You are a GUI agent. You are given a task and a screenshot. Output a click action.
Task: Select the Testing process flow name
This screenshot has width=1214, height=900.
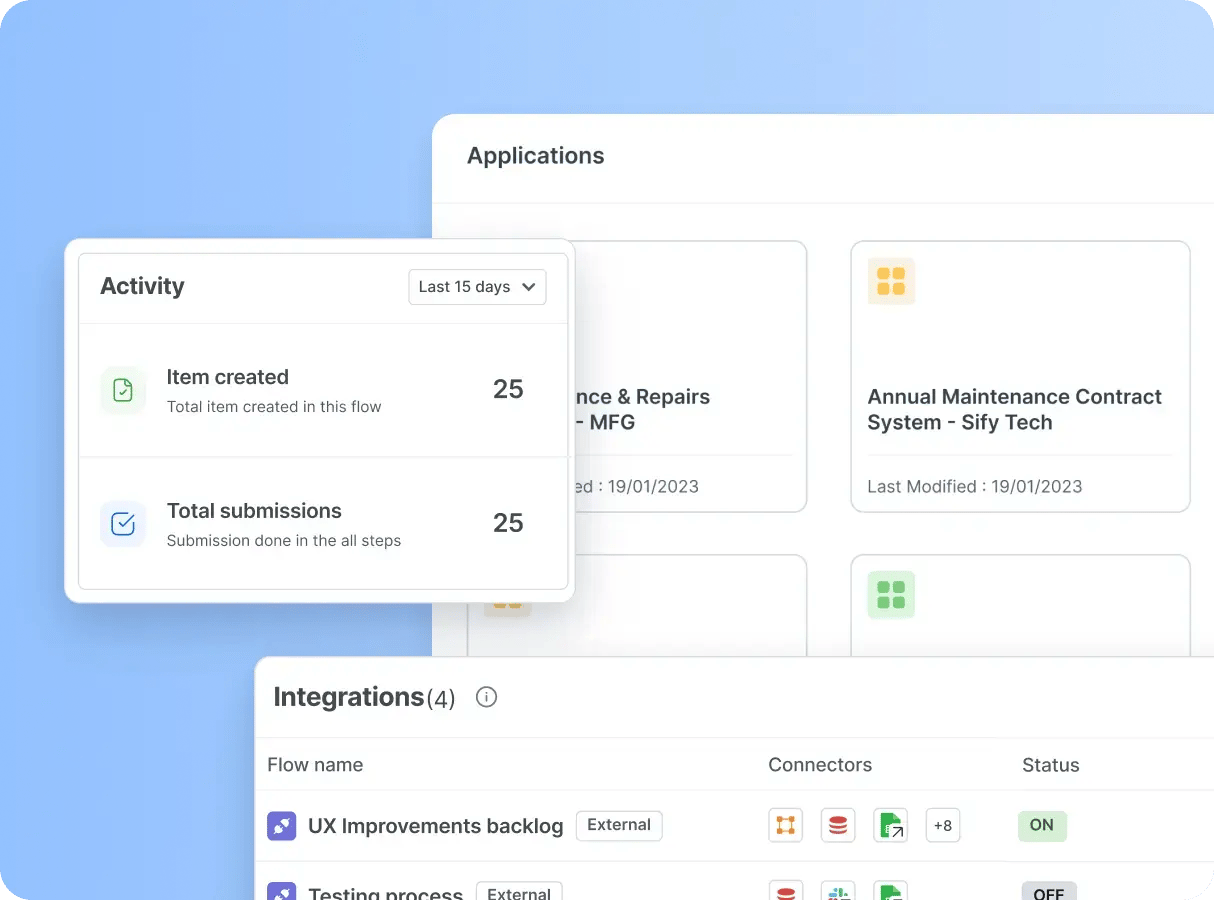(386, 892)
